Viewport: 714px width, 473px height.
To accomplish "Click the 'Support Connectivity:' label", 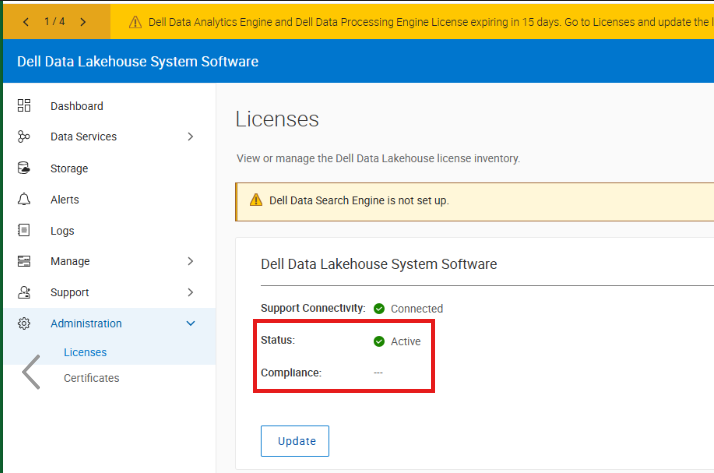I will (x=313, y=308).
